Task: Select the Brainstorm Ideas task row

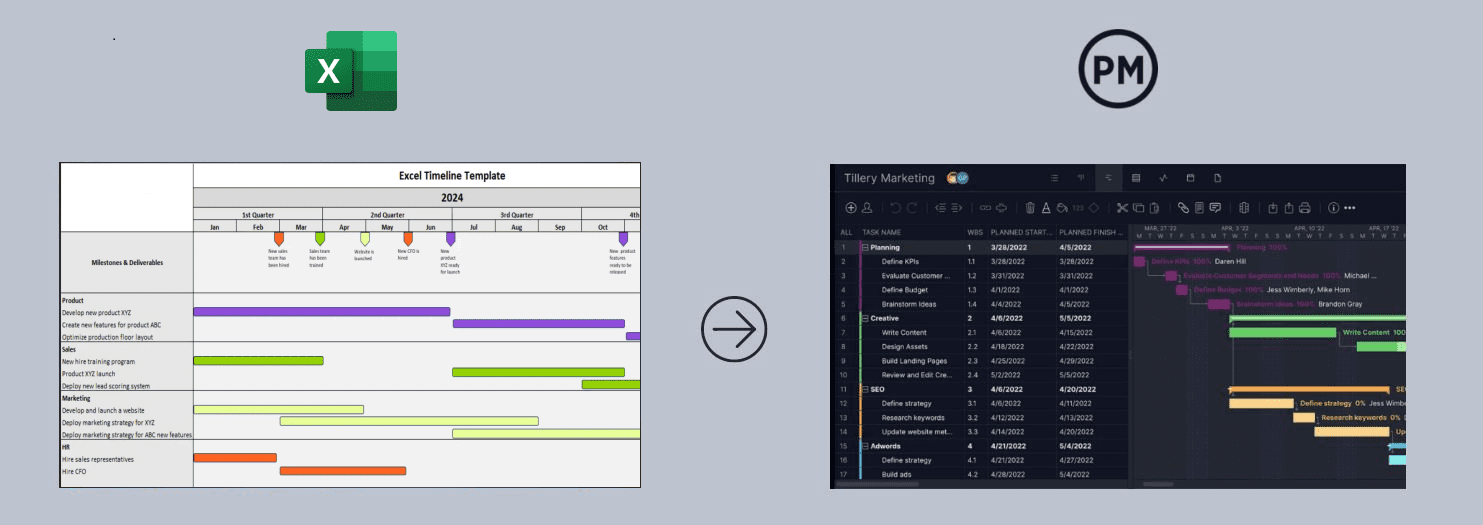Action: click(980, 304)
